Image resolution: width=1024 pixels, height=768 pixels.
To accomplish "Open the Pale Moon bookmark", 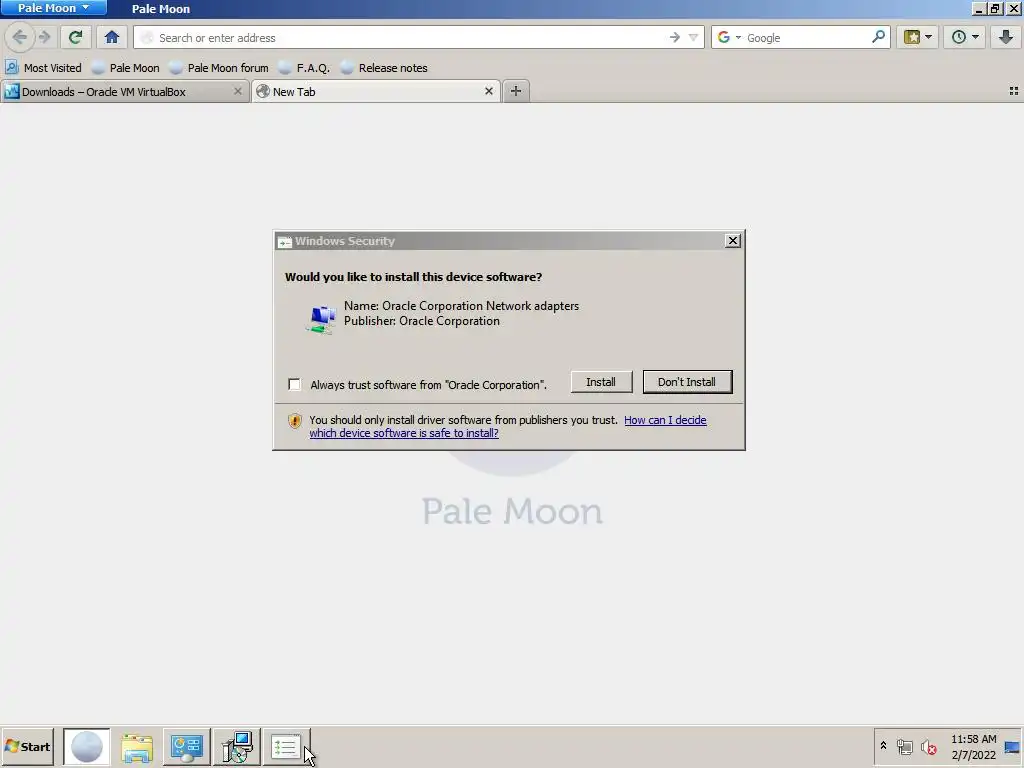I will (x=125, y=68).
